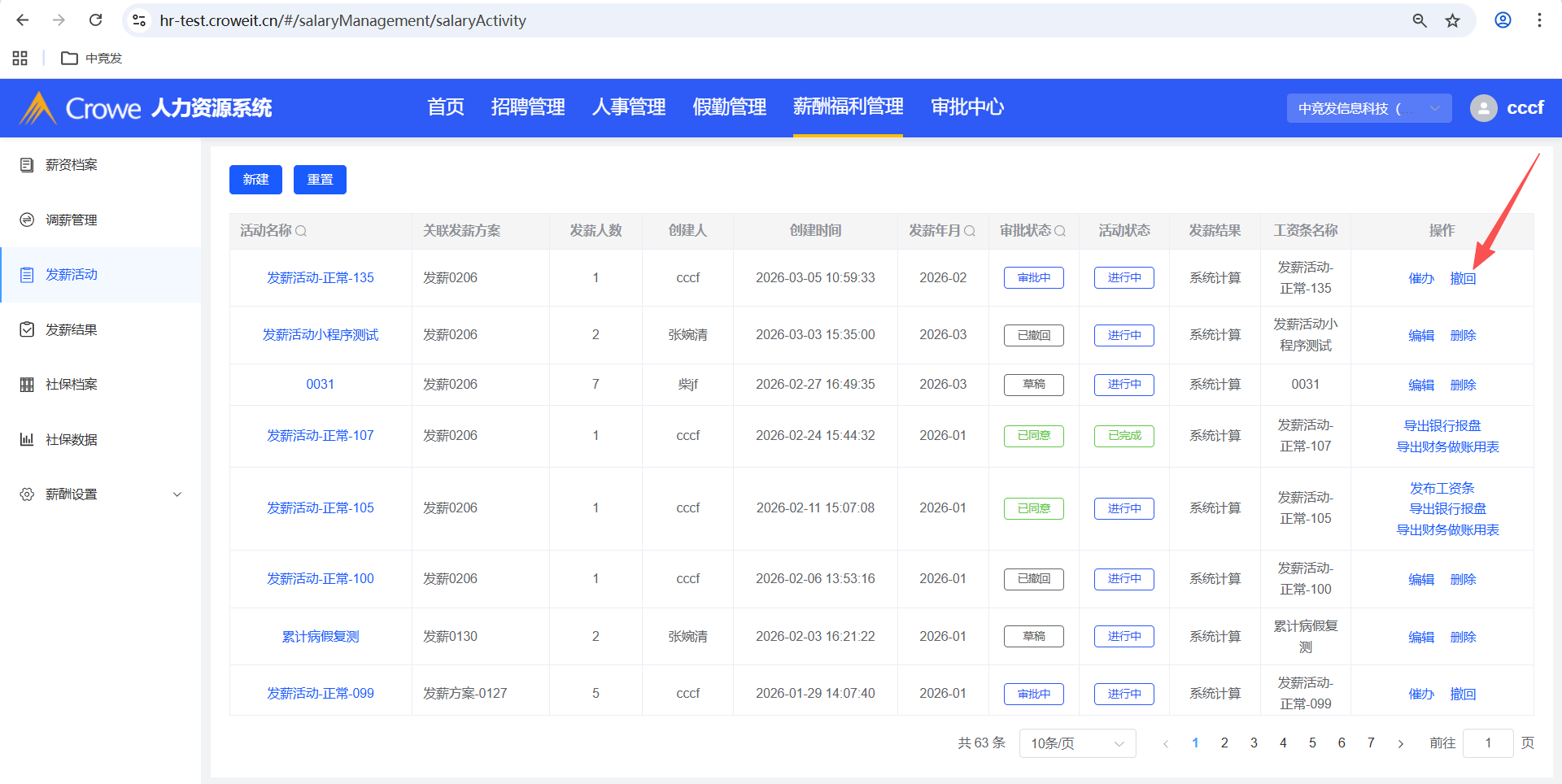1562x784 pixels.
Task: Switch to the 审批中心 top menu
Action: coord(966,107)
